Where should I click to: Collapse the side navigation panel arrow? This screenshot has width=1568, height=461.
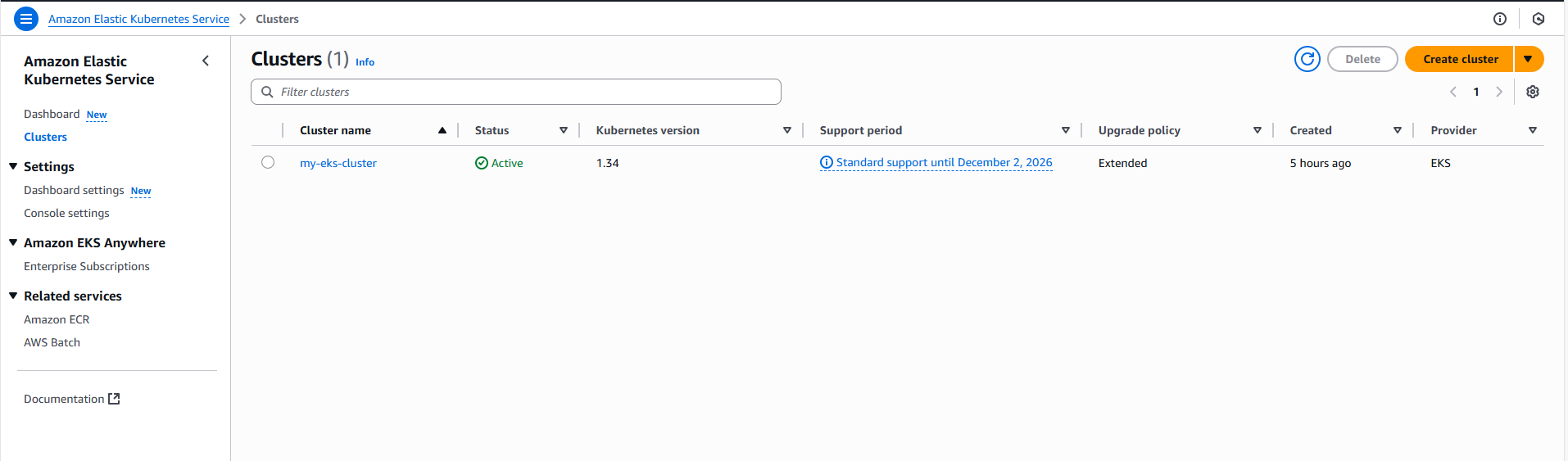206,61
